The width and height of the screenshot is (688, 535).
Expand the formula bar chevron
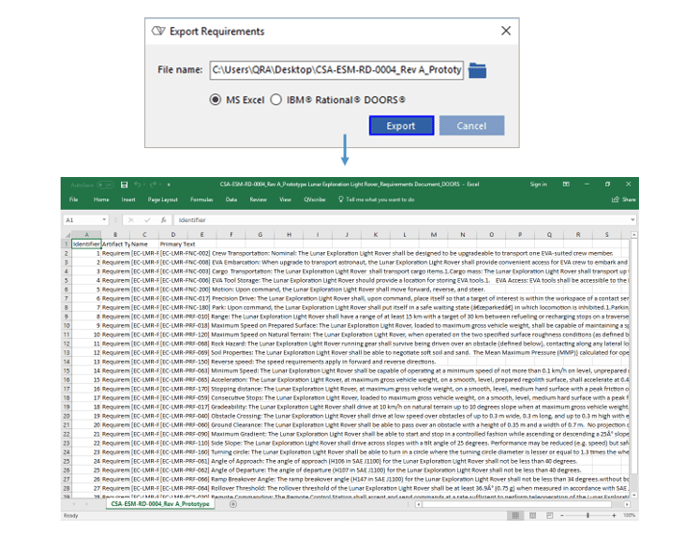[632, 220]
